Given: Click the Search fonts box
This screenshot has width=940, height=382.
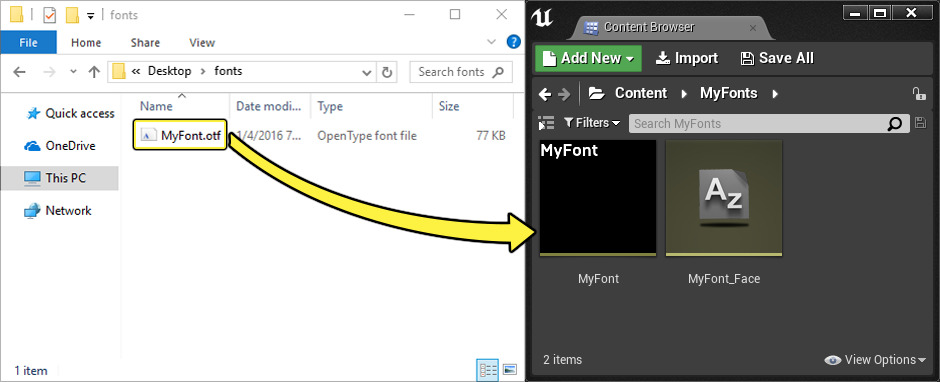Looking at the screenshot, I should tap(461, 72).
